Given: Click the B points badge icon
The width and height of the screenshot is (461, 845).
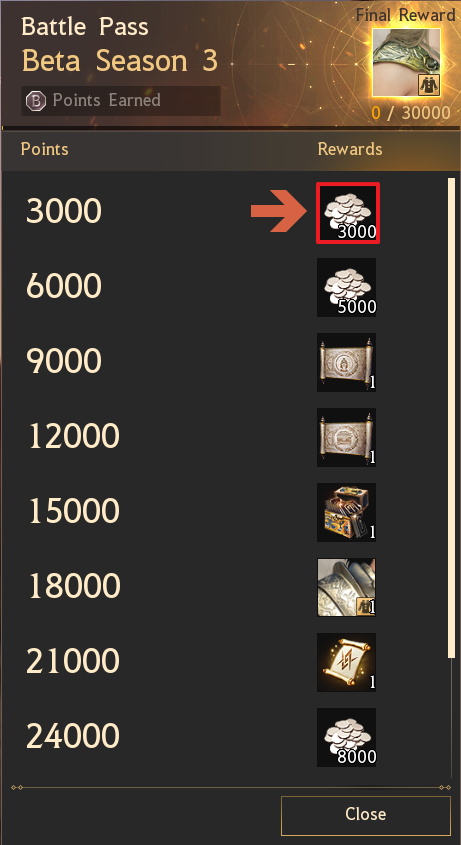Looking at the screenshot, I should (36, 101).
